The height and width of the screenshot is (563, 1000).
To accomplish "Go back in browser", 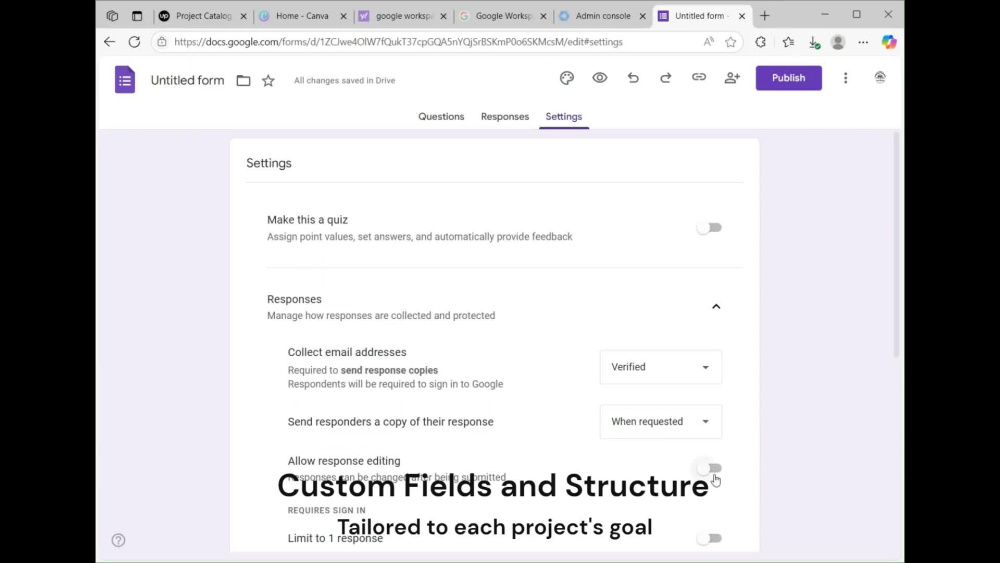I will pyautogui.click(x=110, y=42).
